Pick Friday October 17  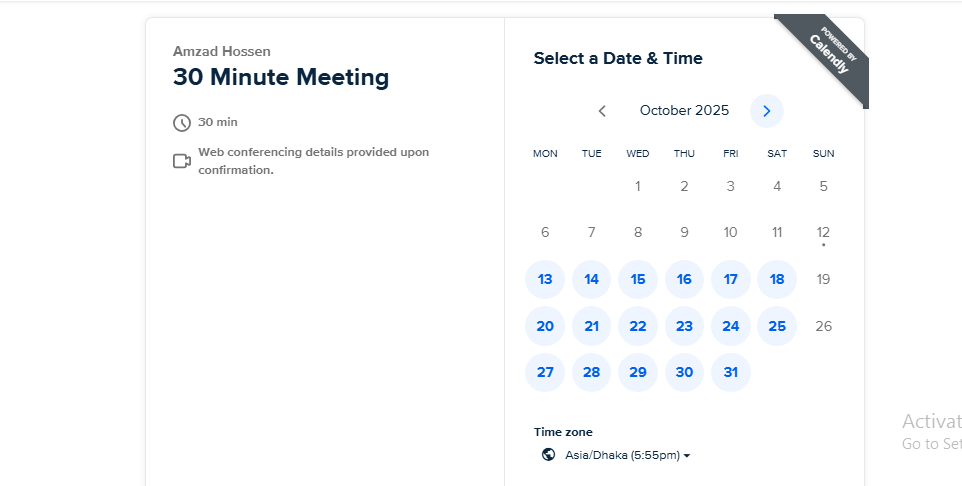[731, 279]
